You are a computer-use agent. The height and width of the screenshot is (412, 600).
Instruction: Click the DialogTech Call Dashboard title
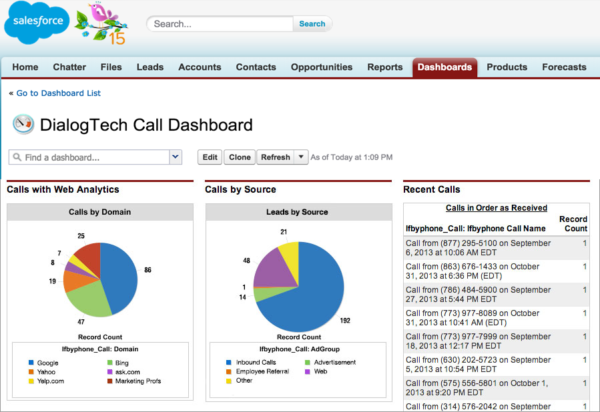pyautogui.click(x=146, y=125)
